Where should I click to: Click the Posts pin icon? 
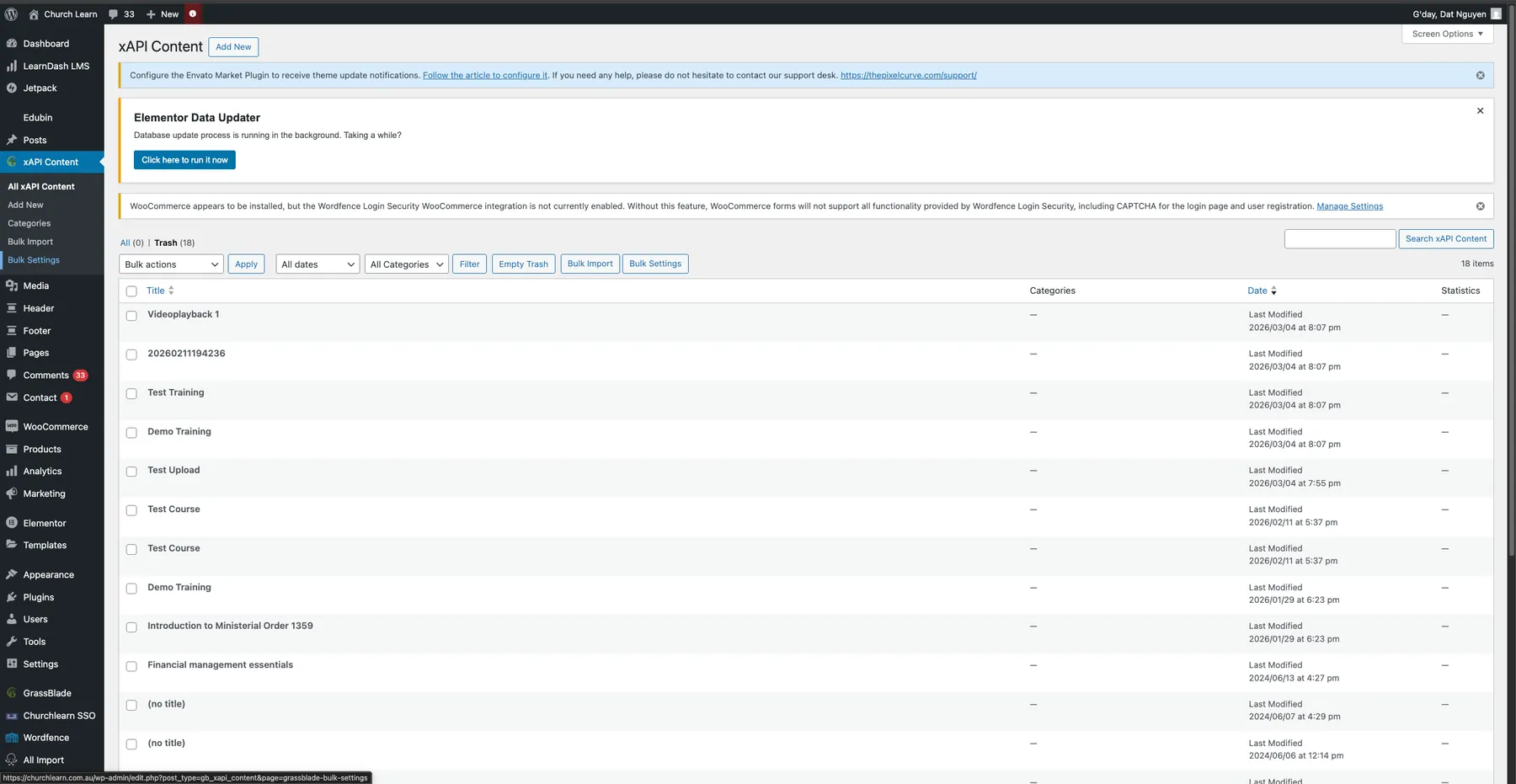(x=12, y=140)
